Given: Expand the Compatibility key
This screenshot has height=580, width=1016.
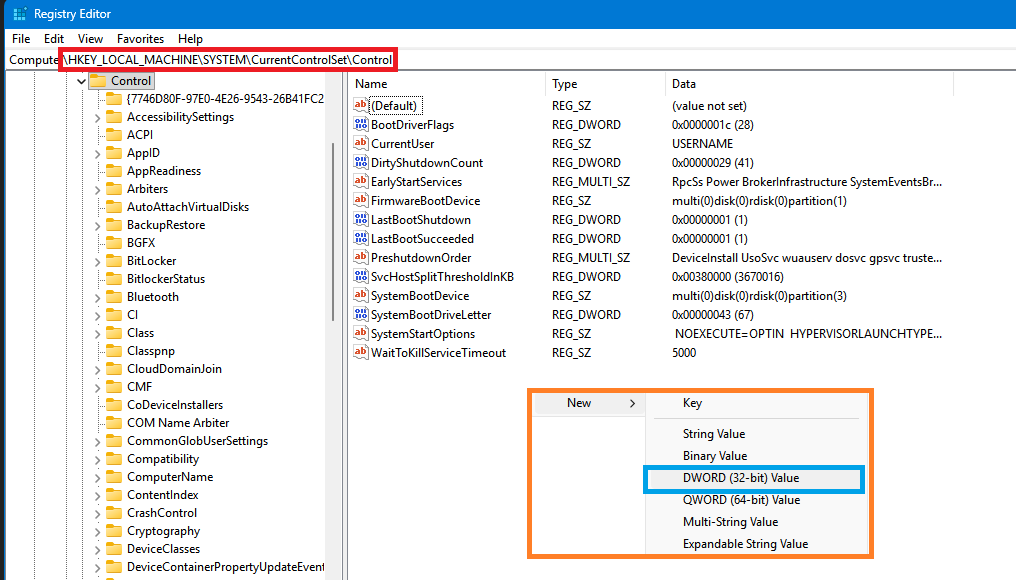Looking at the screenshot, I should tap(97, 459).
